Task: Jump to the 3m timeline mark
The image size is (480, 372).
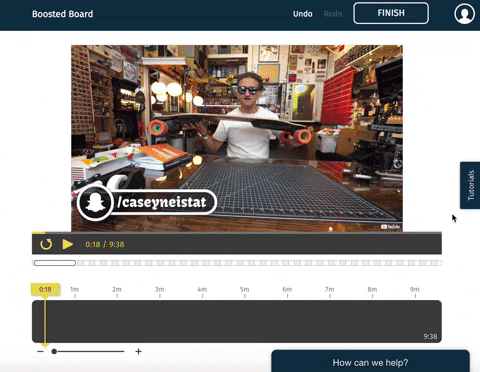Action: [x=159, y=289]
